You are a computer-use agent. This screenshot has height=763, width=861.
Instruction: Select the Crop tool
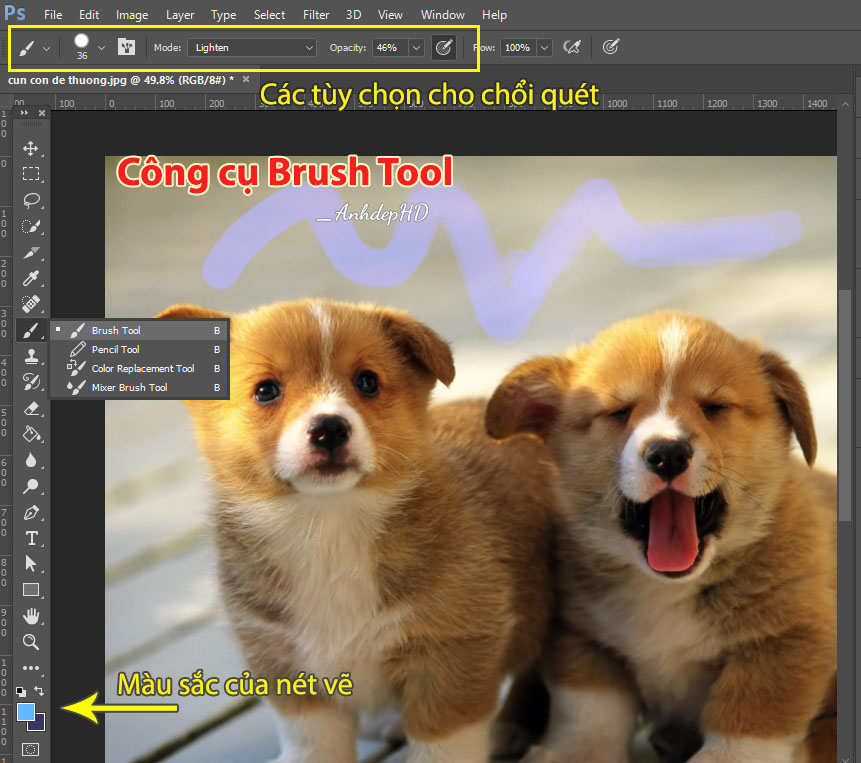coord(31,253)
